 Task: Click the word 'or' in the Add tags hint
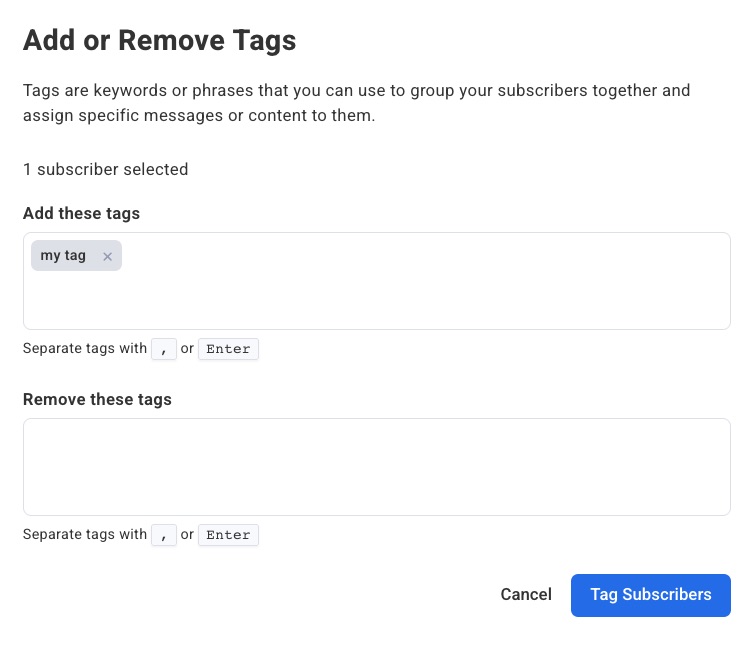click(187, 350)
